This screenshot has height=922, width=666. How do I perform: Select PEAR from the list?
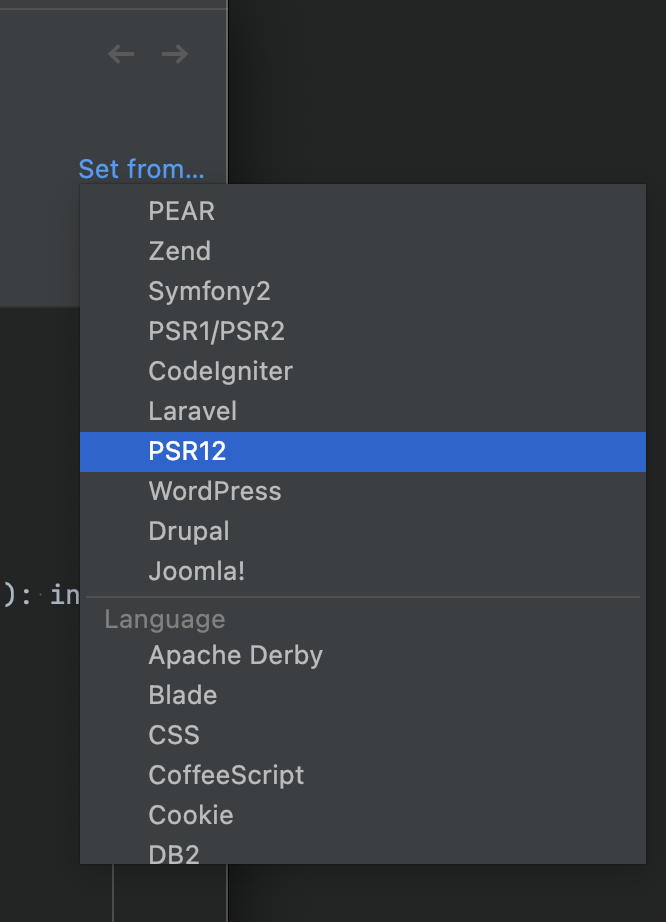[182, 211]
